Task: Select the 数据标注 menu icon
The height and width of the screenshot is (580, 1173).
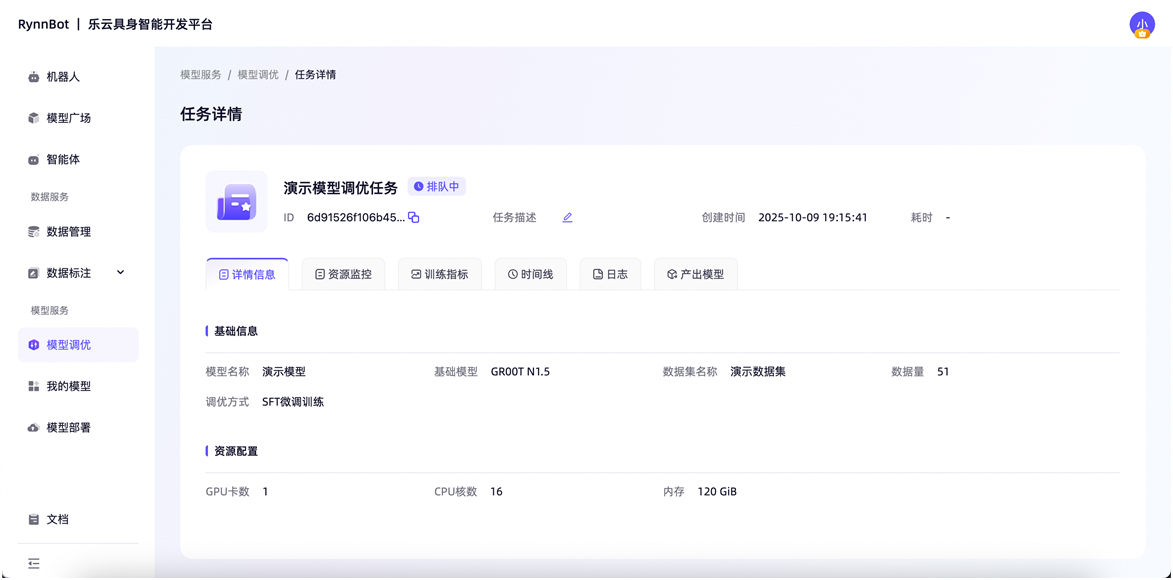Action: pyautogui.click(x=33, y=273)
